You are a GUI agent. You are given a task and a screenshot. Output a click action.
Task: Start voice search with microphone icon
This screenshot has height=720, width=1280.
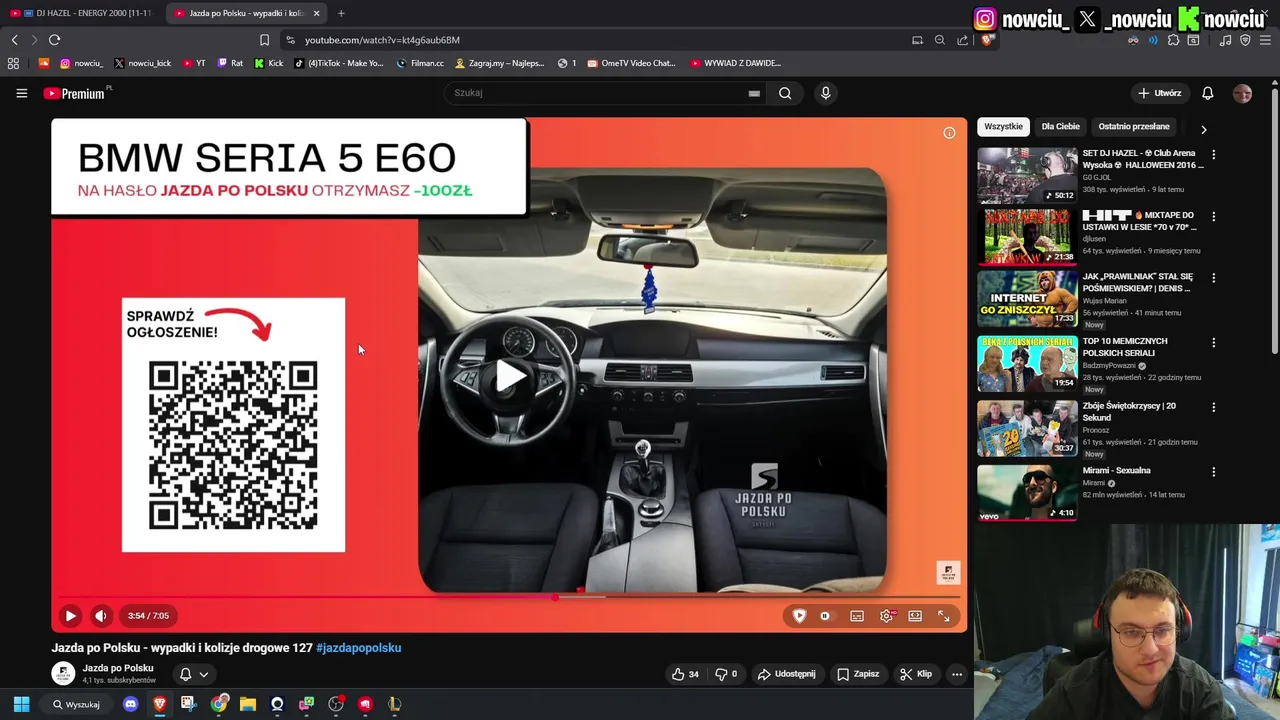[x=825, y=93]
